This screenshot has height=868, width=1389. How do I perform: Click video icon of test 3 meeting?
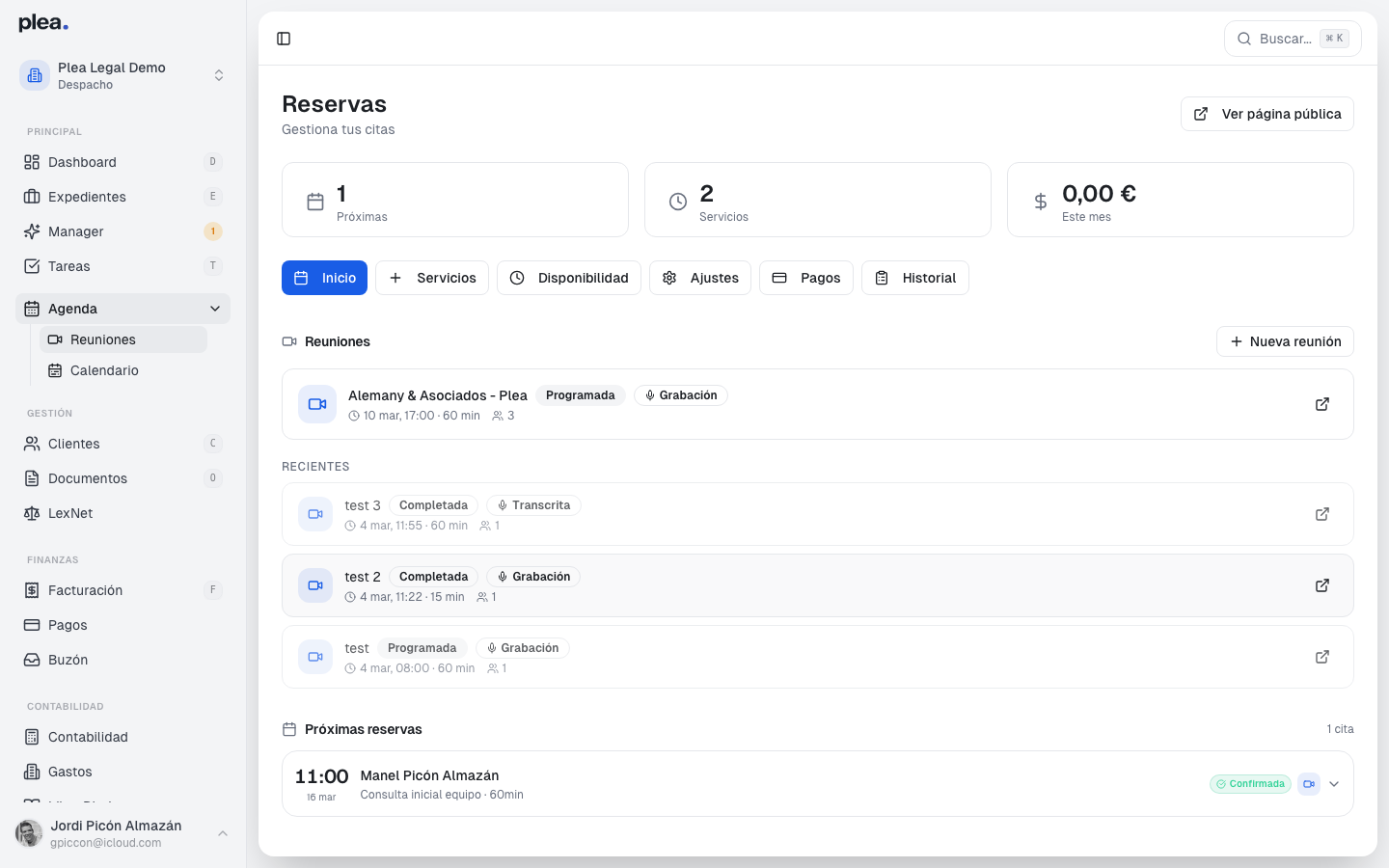coord(315,514)
